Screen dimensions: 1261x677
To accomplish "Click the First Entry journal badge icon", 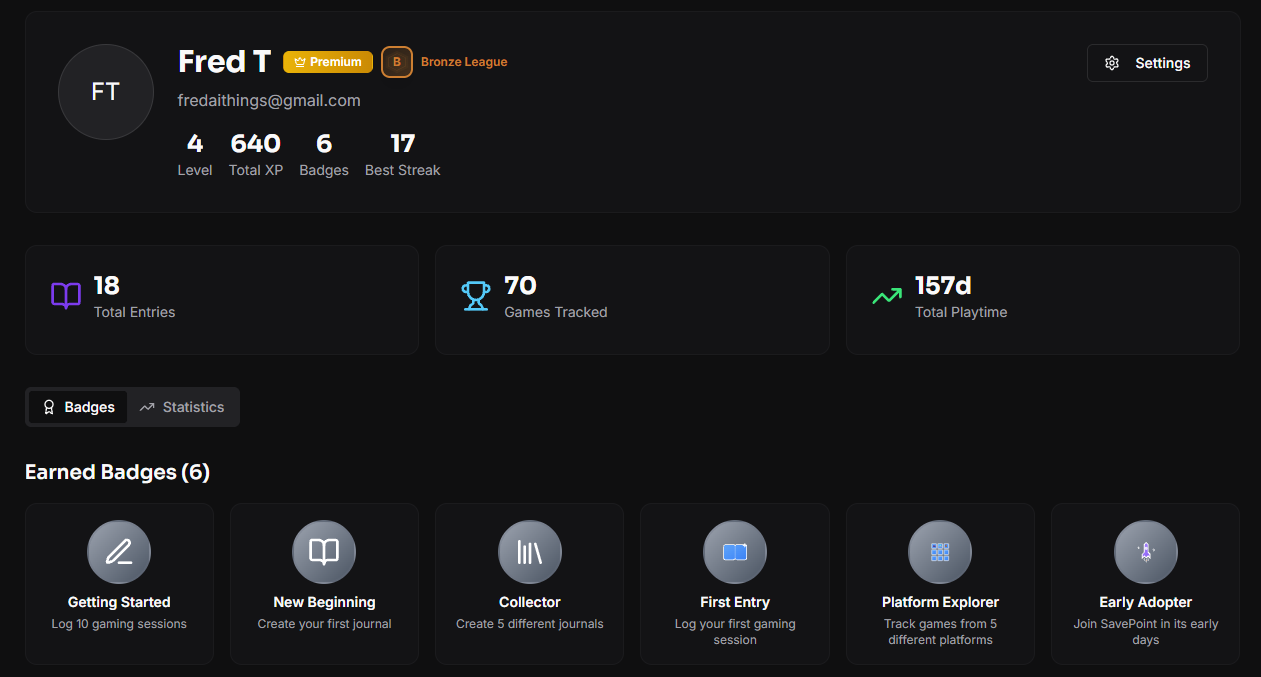I will [x=734, y=551].
